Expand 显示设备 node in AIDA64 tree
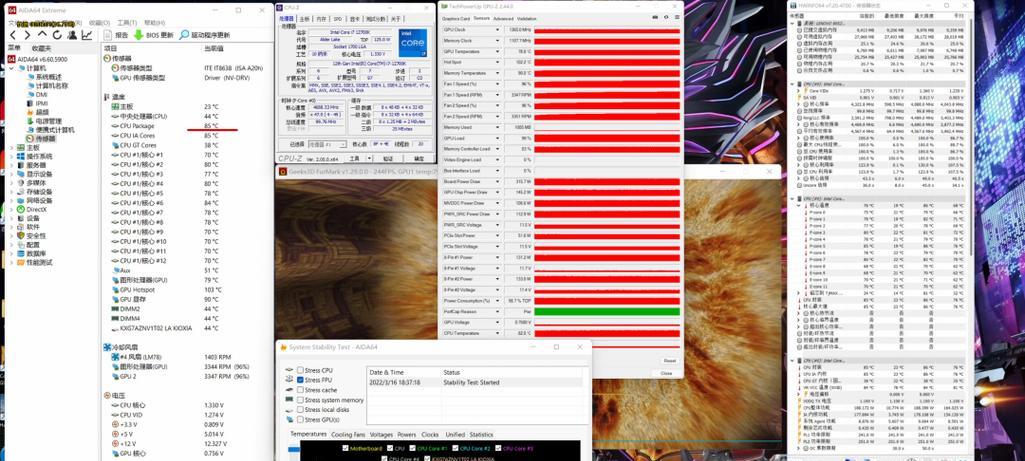Screen dimensions: 1025x461 pyautogui.click(x=11, y=174)
